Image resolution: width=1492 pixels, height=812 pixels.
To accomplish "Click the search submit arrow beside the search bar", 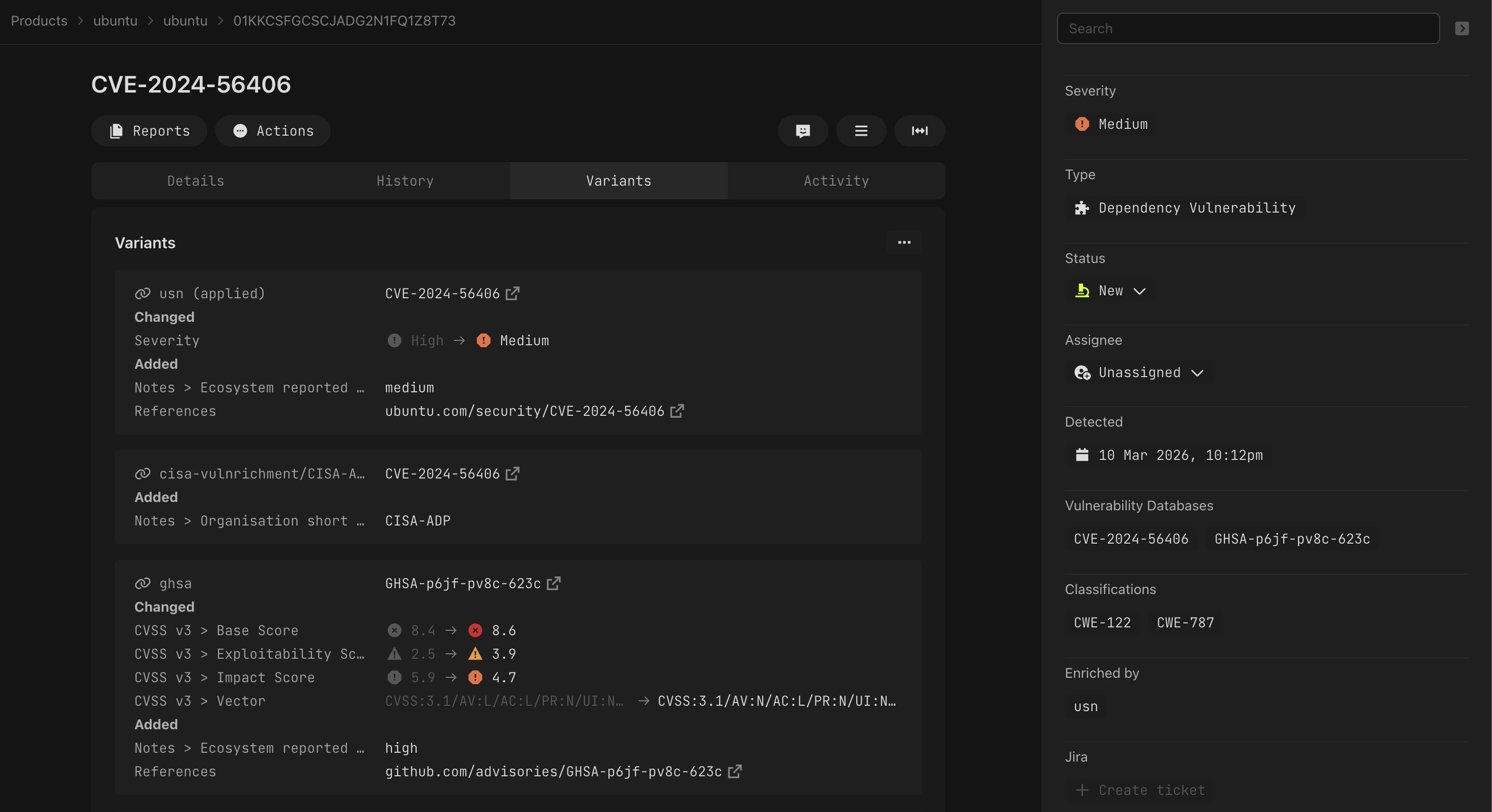I will (1462, 28).
